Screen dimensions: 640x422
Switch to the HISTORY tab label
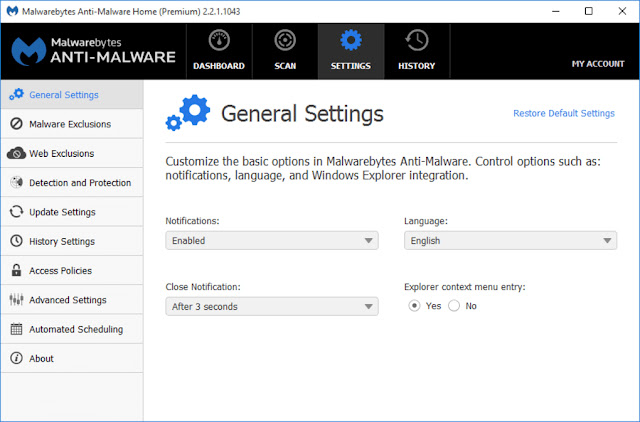click(417, 66)
